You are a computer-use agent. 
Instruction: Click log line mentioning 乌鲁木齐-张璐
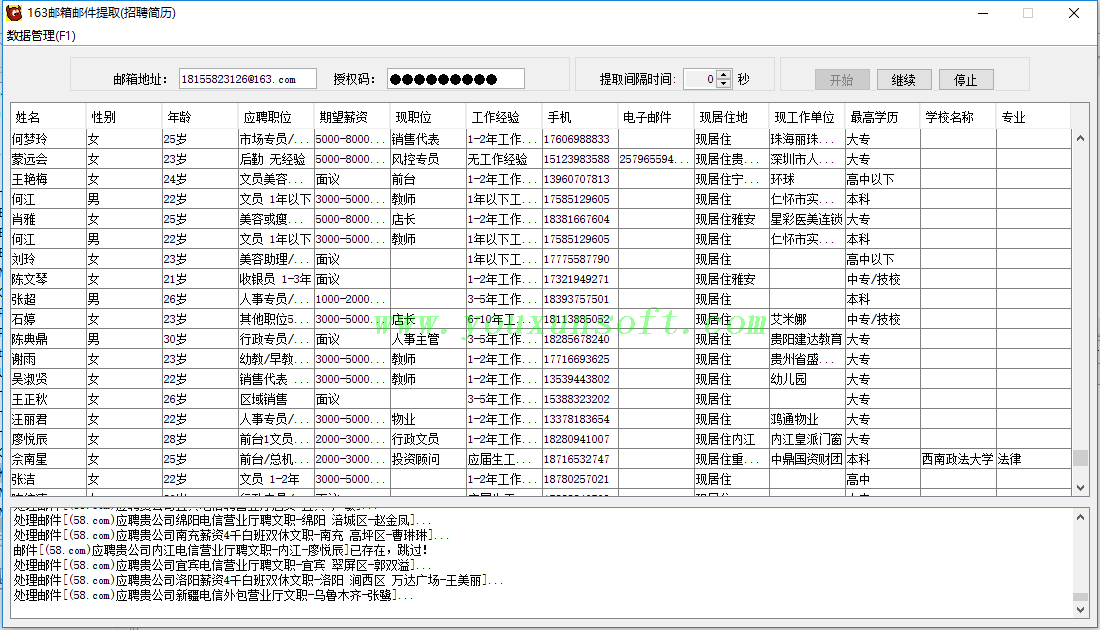pos(213,595)
